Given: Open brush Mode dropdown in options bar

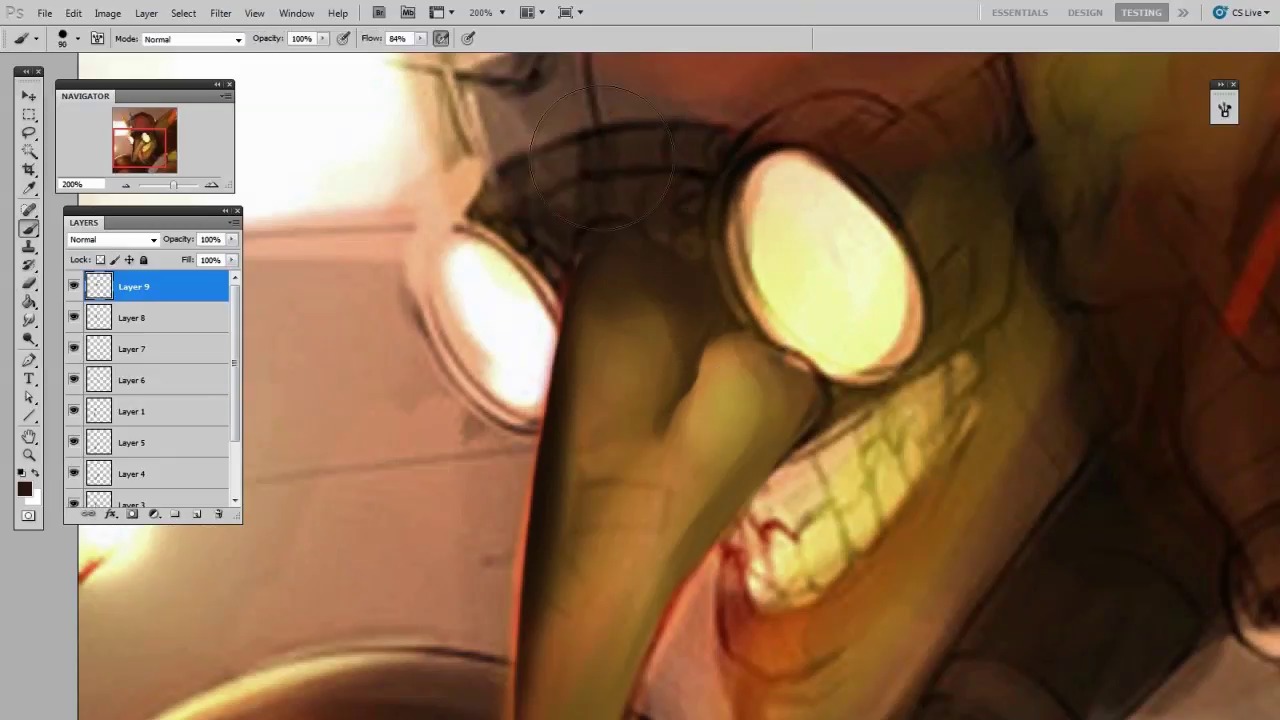Looking at the screenshot, I should click(193, 39).
